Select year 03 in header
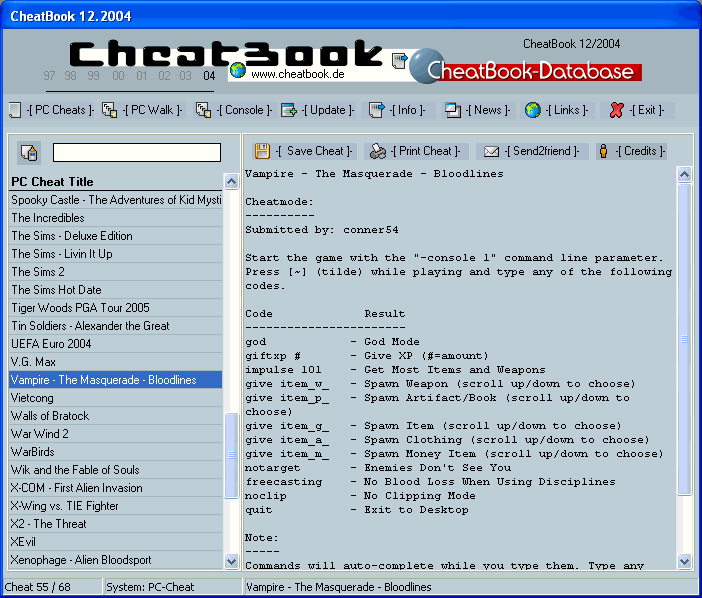The image size is (702, 598). [x=186, y=76]
